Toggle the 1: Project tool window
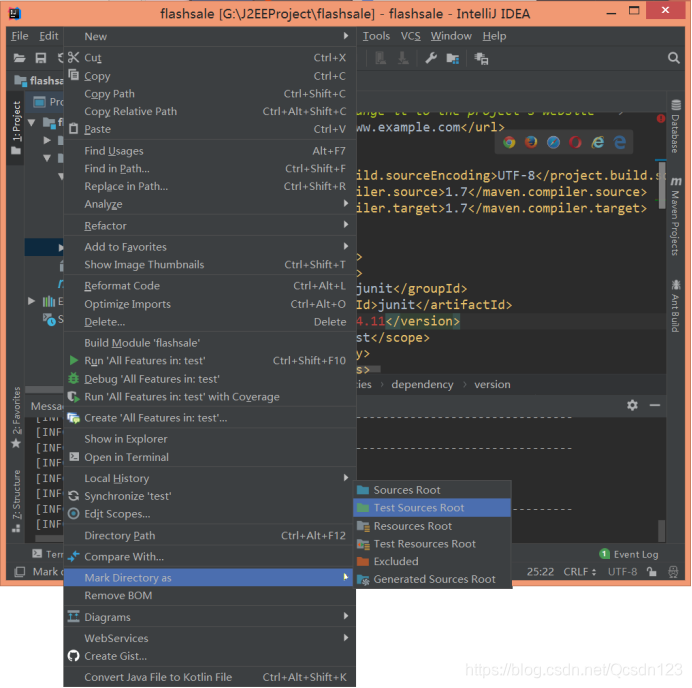The width and height of the screenshot is (692, 688). coord(16,128)
